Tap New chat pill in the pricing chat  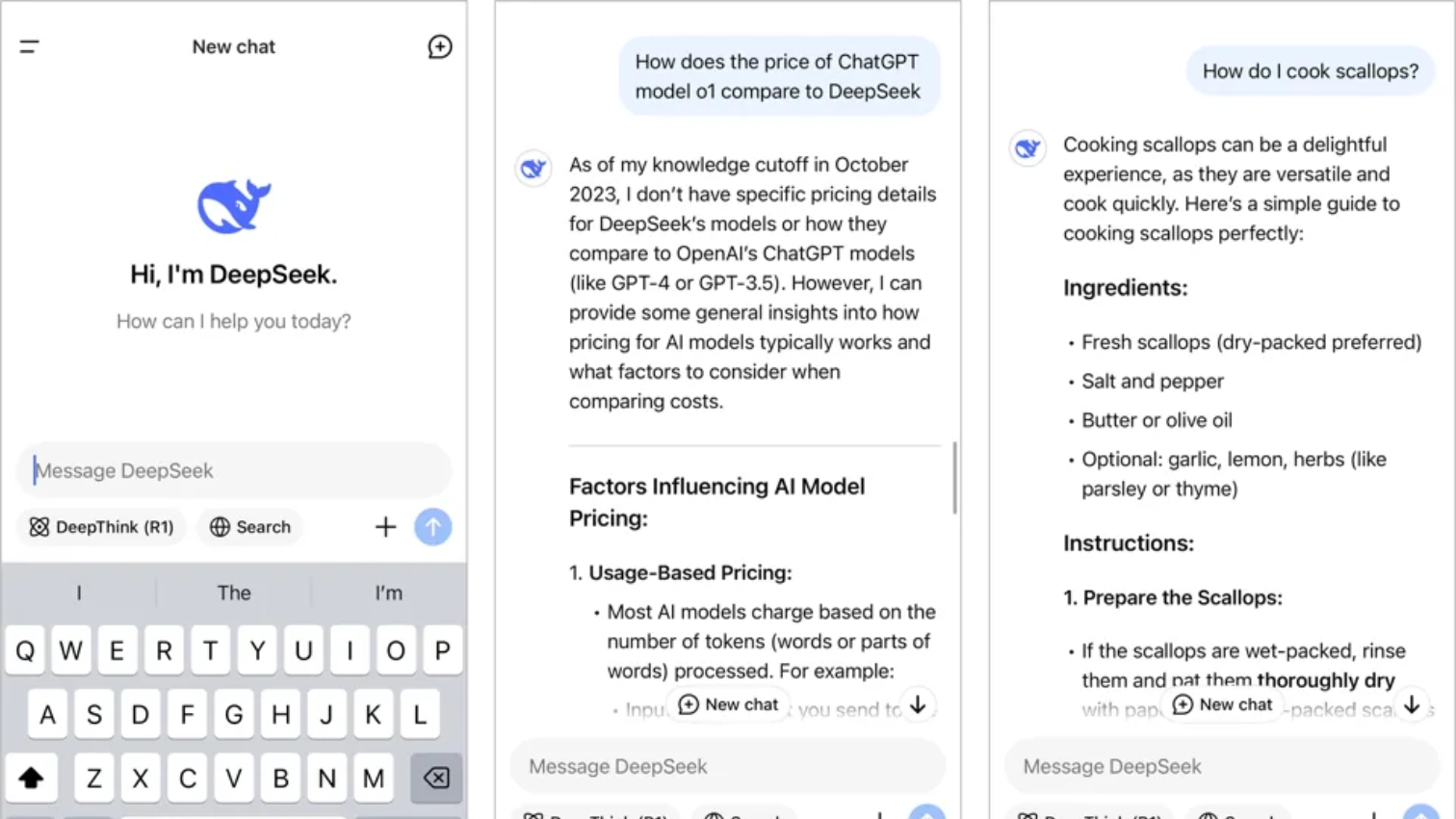click(728, 704)
